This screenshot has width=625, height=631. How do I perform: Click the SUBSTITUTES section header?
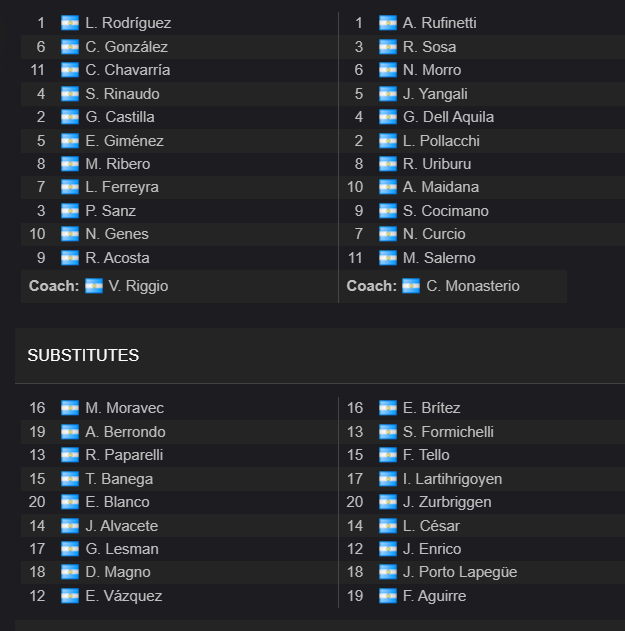tap(83, 355)
